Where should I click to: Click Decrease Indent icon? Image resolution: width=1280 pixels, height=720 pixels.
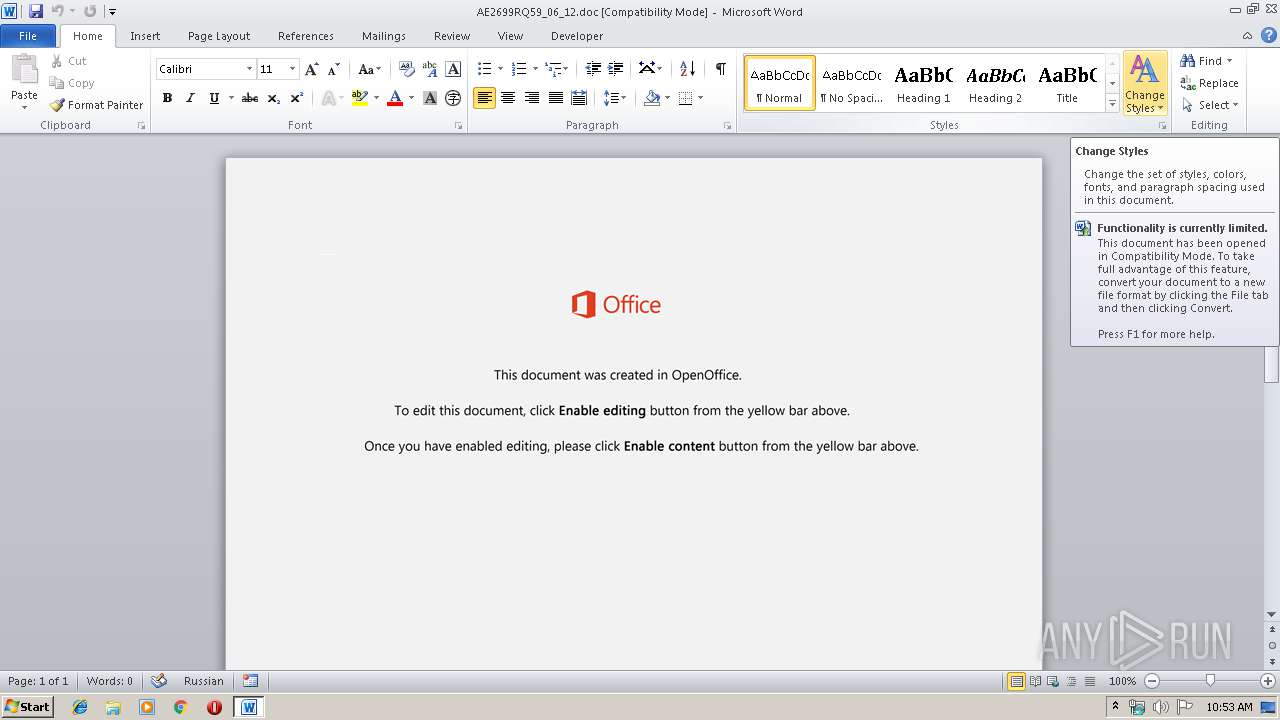tap(593, 69)
